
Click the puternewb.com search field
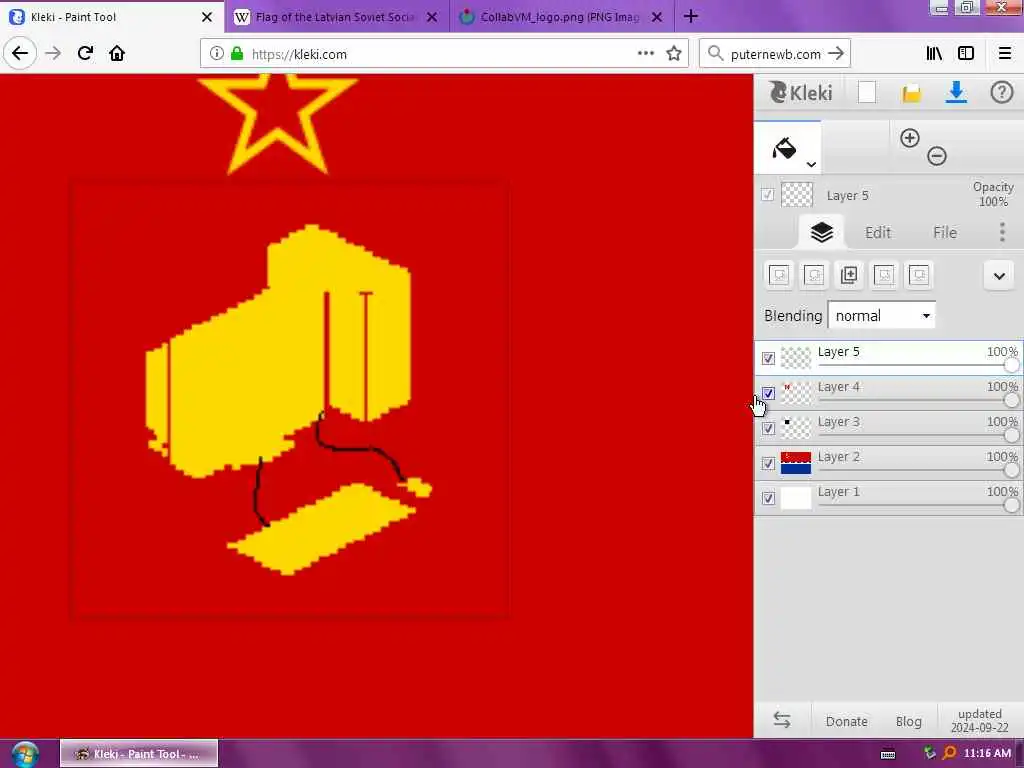[x=775, y=54]
